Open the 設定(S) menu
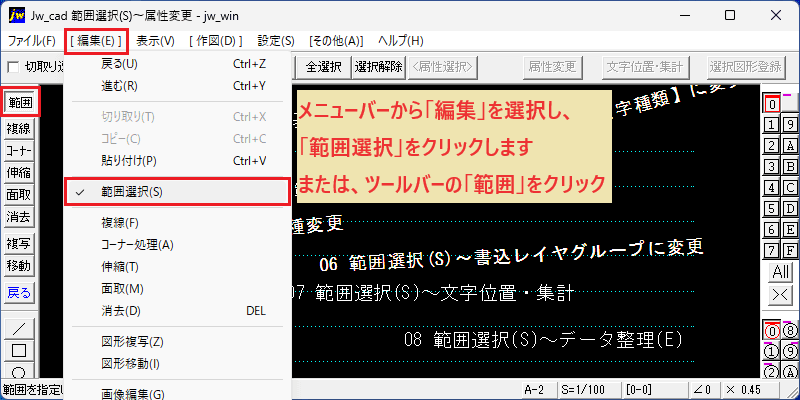 click(276, 41)
